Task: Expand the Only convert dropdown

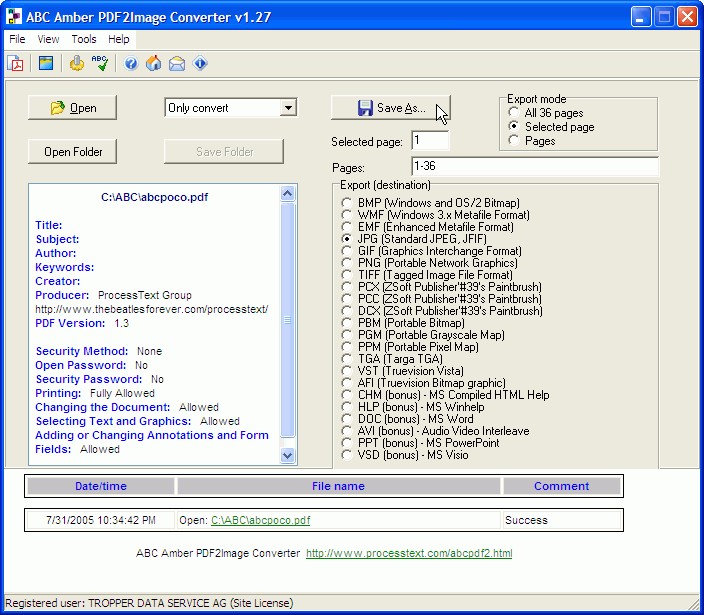Action: point(288,108)
